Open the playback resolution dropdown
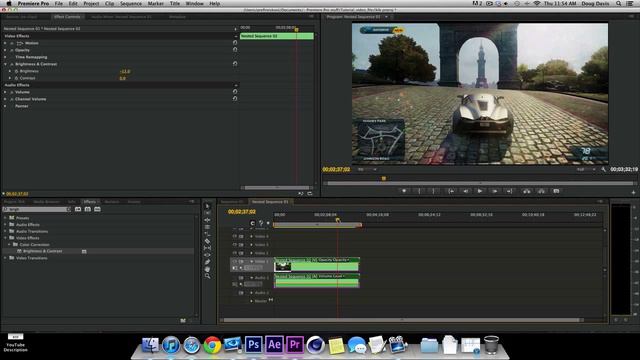 pyautogui.click(x=585, y=169)
